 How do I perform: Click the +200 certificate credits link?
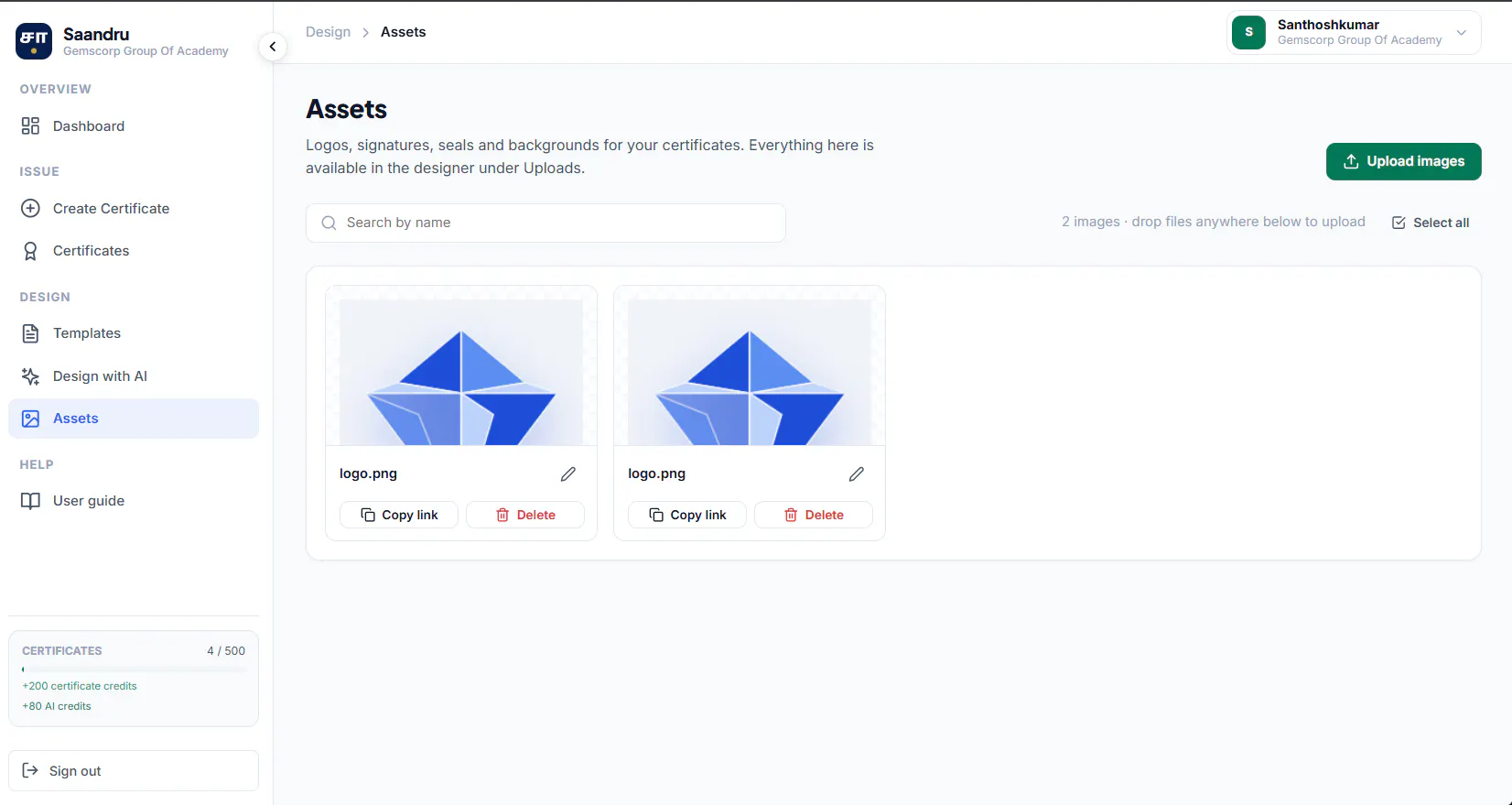coord(80,686)
